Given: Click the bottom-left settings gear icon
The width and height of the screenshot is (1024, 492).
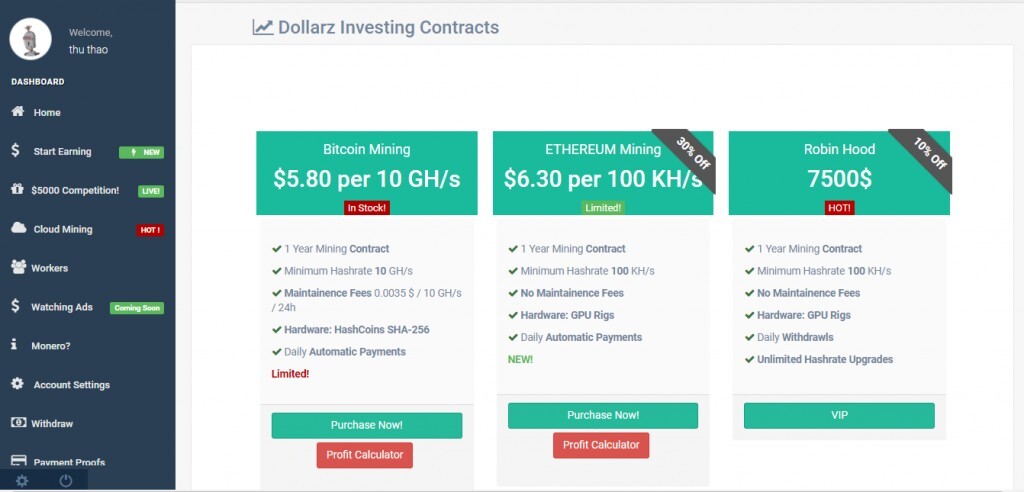Looking at the screenshot, I should (x=22, y=481).
